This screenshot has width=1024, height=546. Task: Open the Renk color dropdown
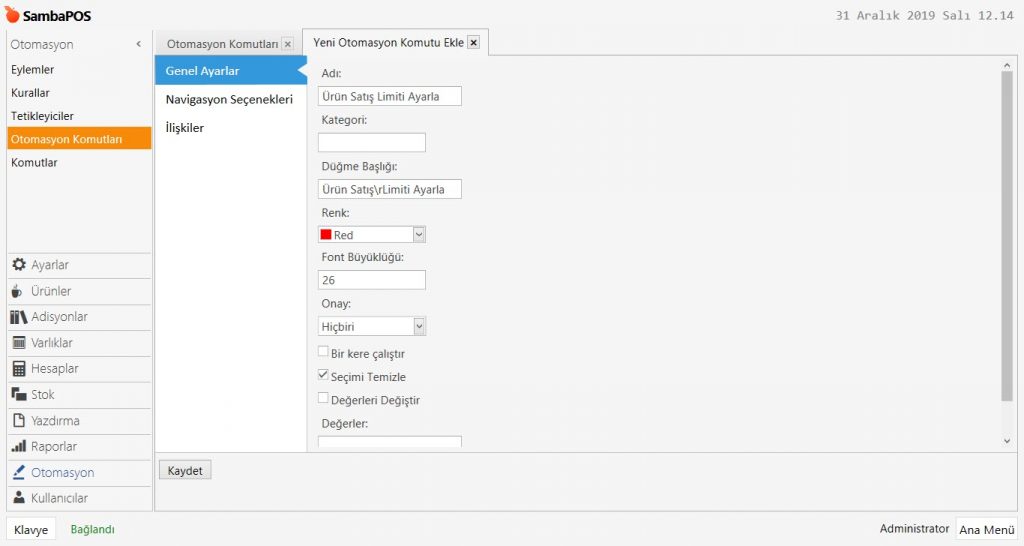(419, 234)
